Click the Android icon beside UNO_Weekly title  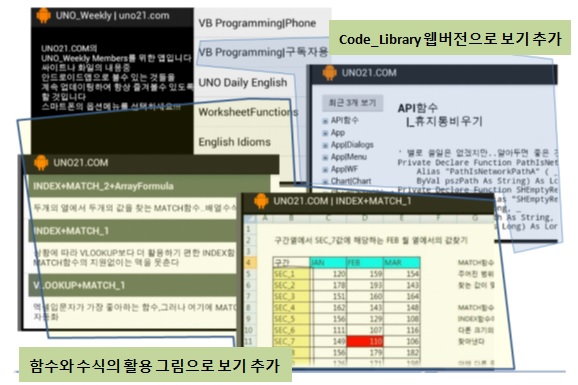pyautogui.click(x=43, y=16)
